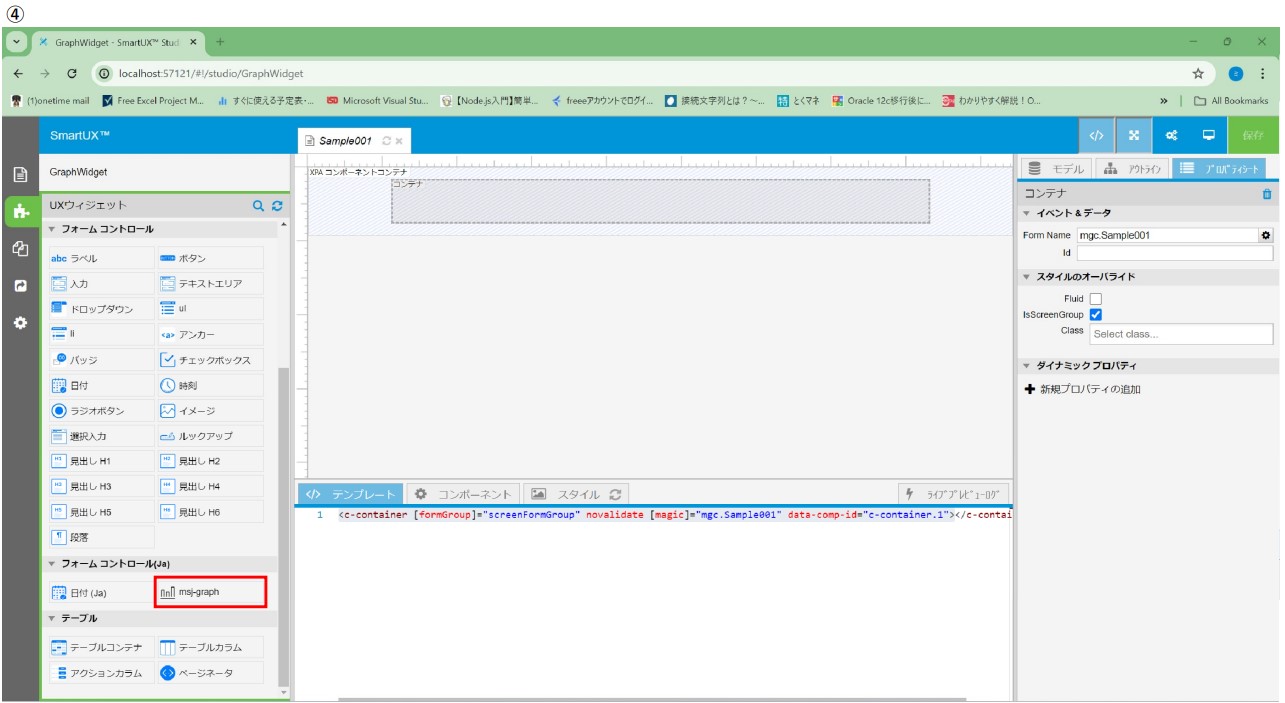Click the msj-graph widget

pos(210,592)
